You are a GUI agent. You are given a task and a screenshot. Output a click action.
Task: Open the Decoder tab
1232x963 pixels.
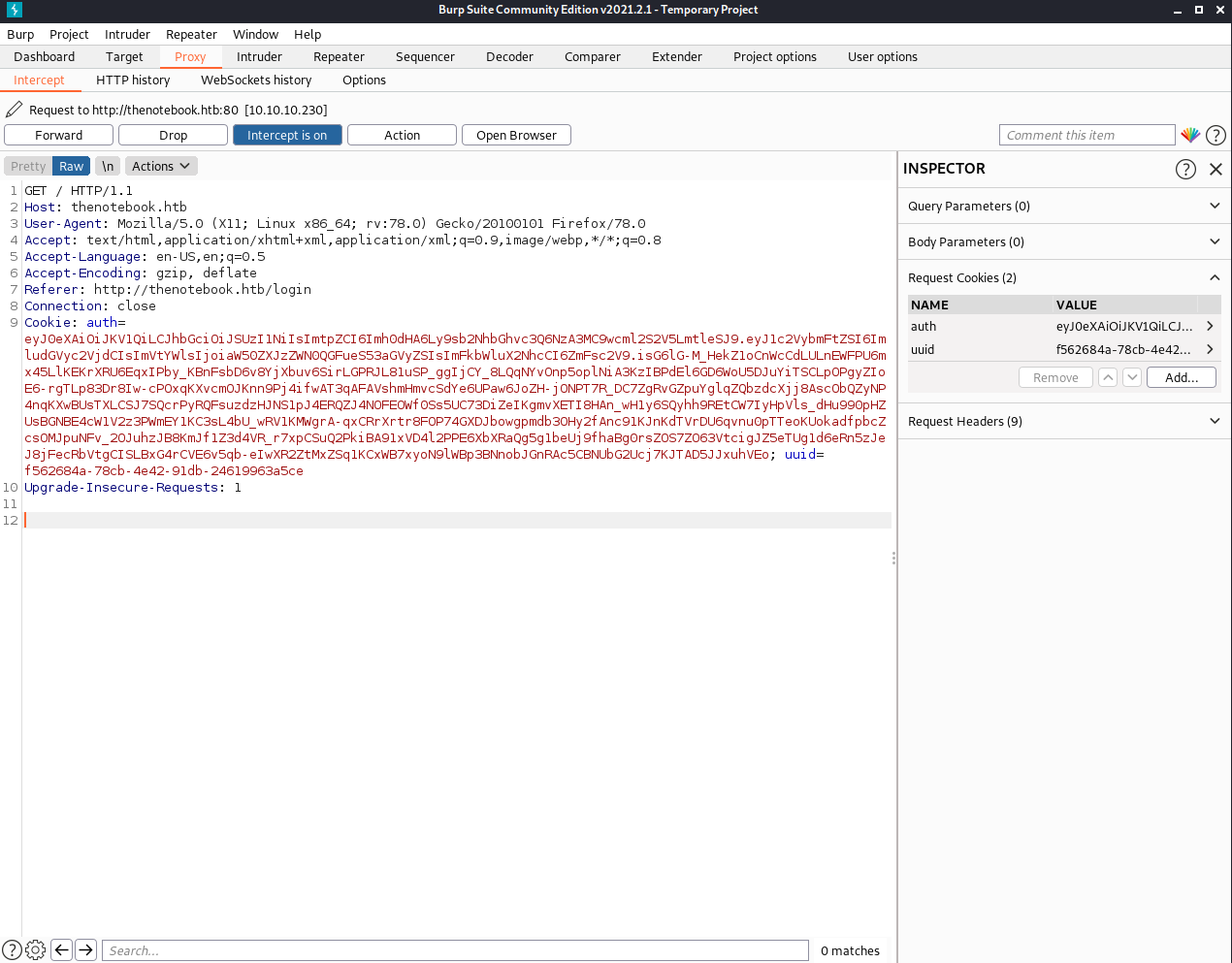click(x=509, y=56)
